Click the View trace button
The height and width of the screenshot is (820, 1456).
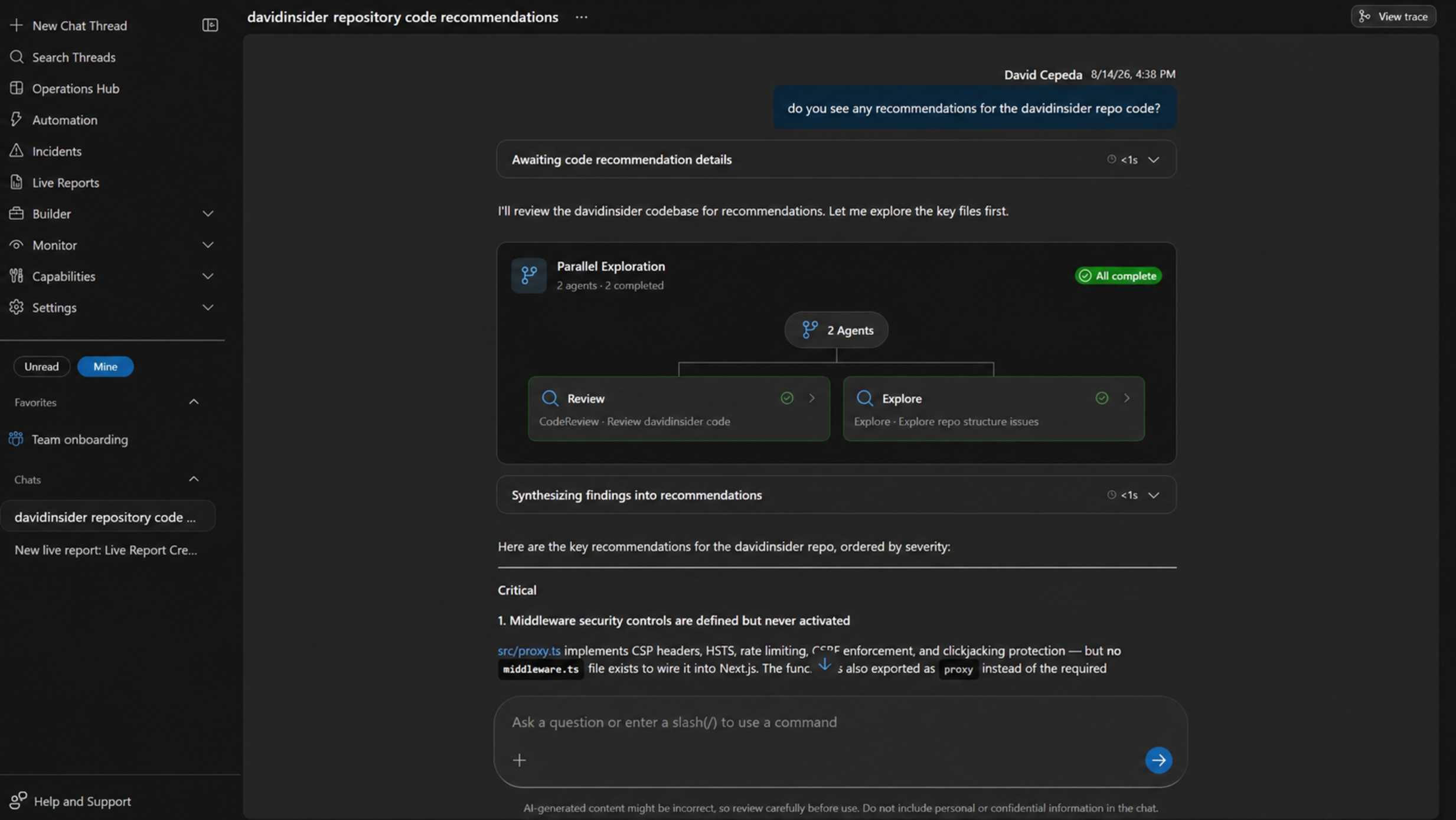point(1393,17)
